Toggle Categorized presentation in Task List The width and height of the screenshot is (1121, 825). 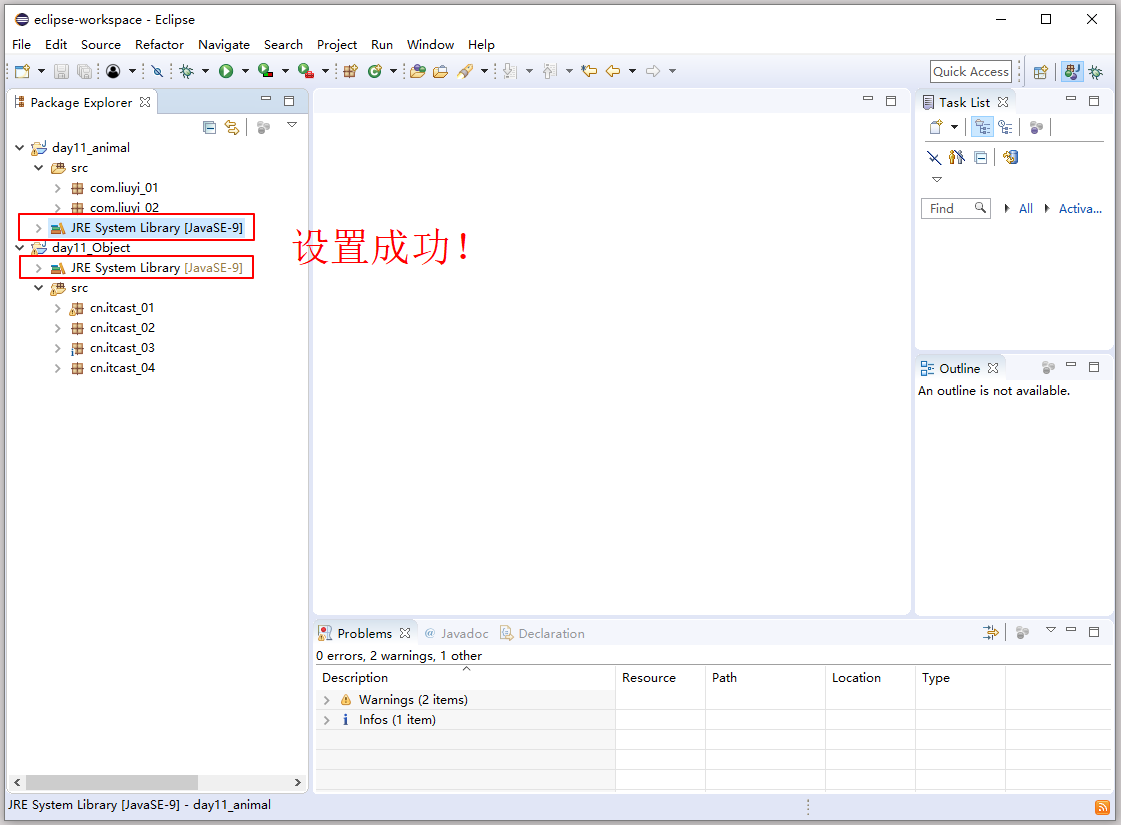coord(983,127)
